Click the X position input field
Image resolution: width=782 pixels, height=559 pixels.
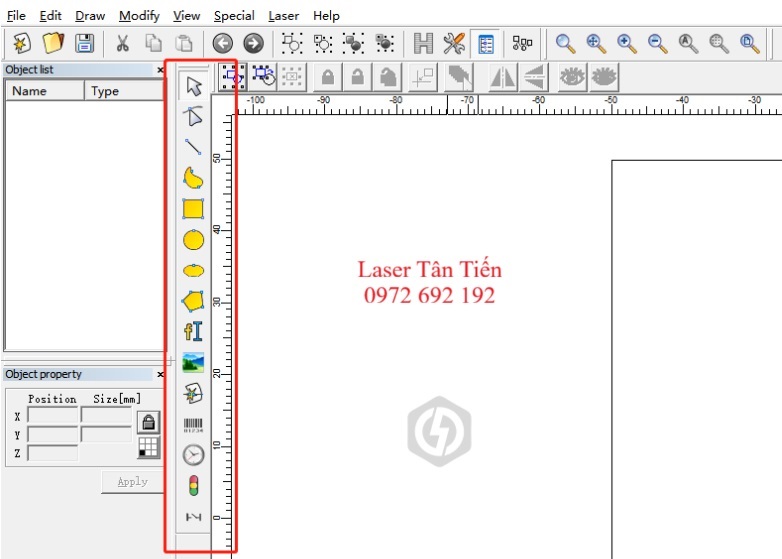click(53, 416)
